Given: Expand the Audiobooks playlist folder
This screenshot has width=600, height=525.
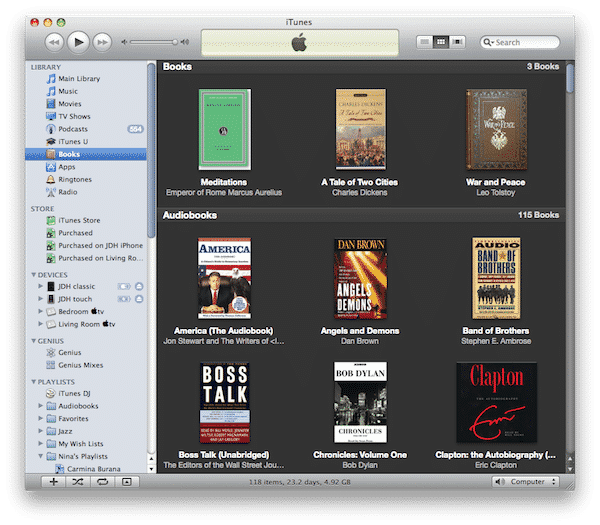Looking at the screenshot, I should pos(41,406).
